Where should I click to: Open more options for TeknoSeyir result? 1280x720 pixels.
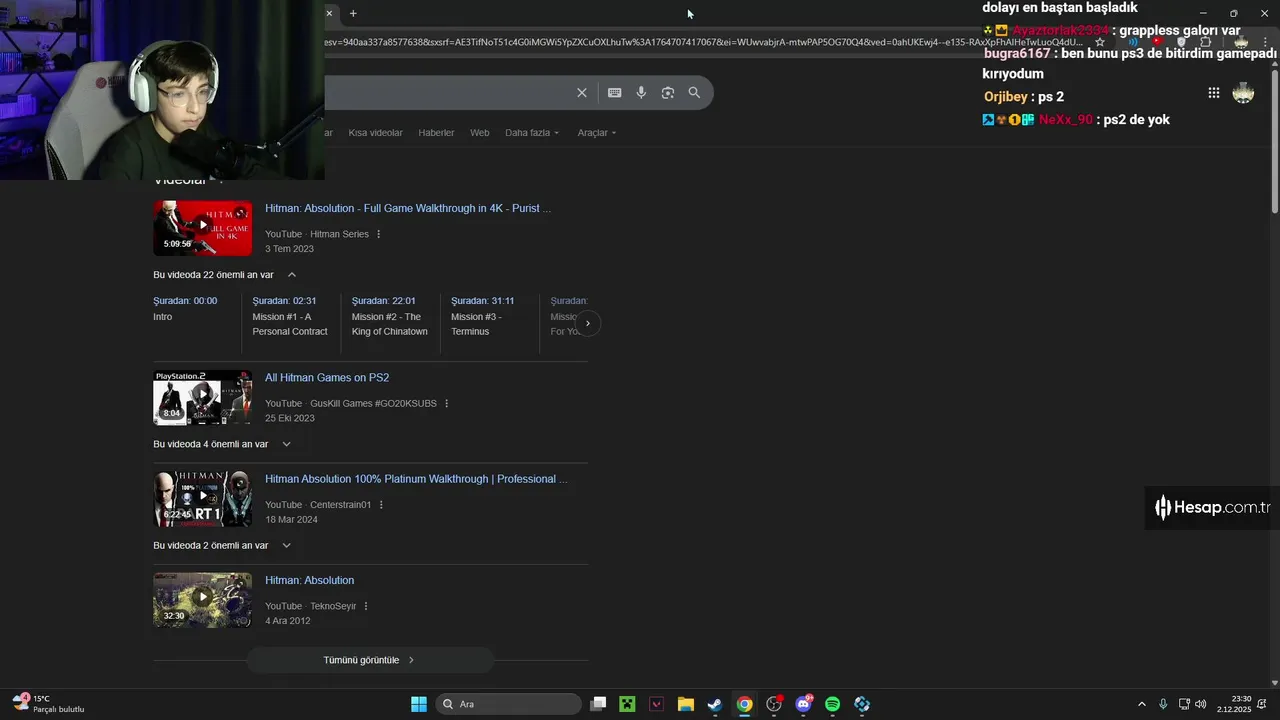pos(365,606)
